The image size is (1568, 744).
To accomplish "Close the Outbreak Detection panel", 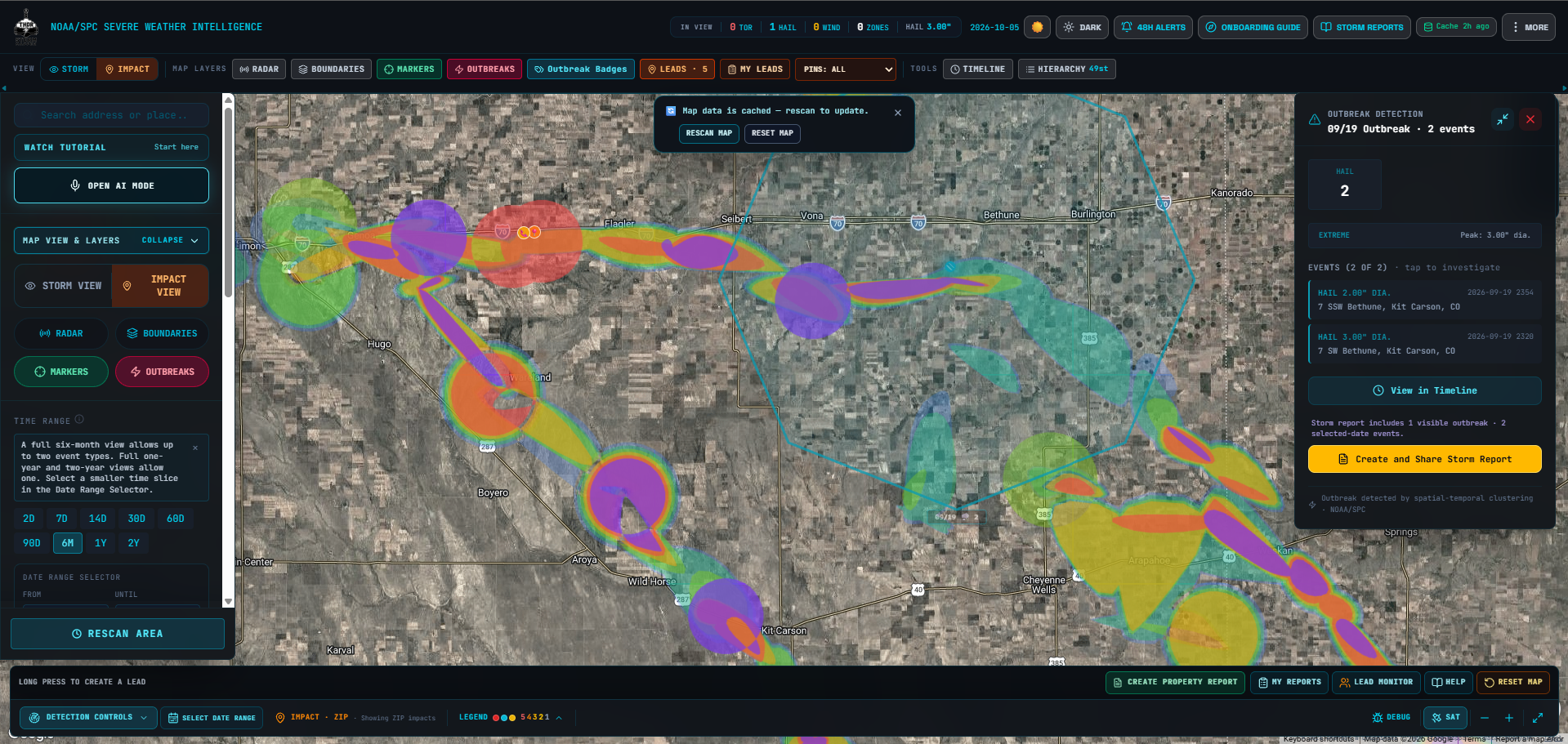I will coord(1530,119).
